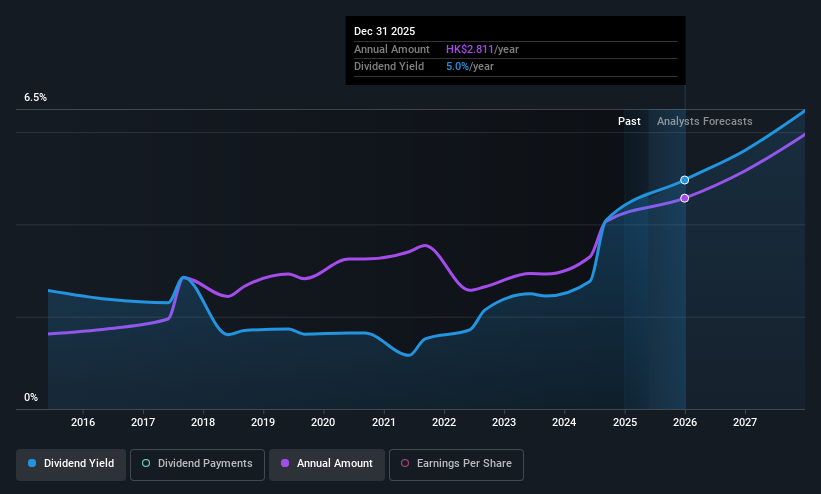This screenshot has width=821, height=494.
Task: Click the HK$2.811 annual amount value
Action: [x=470, y=49]
